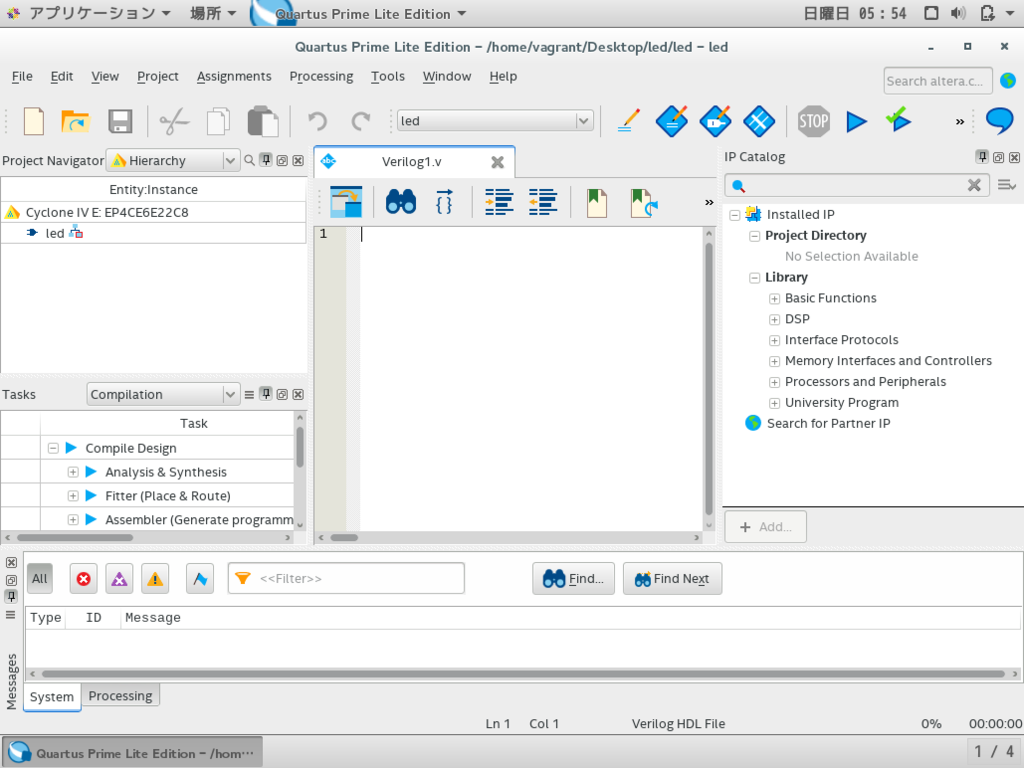Click the Copy icon in the toolbar

(218, 121)
